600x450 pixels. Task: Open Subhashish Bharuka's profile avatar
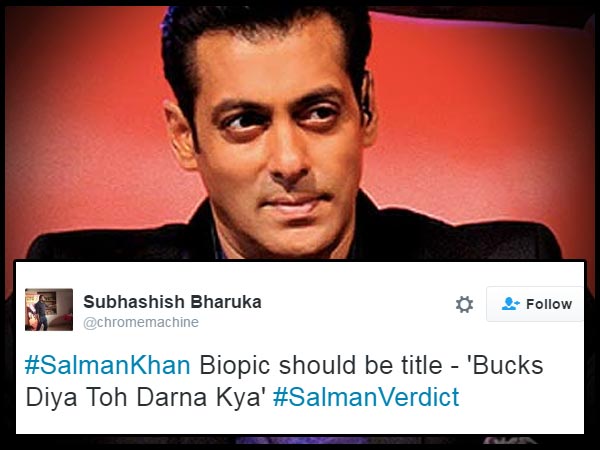[49, 310]
